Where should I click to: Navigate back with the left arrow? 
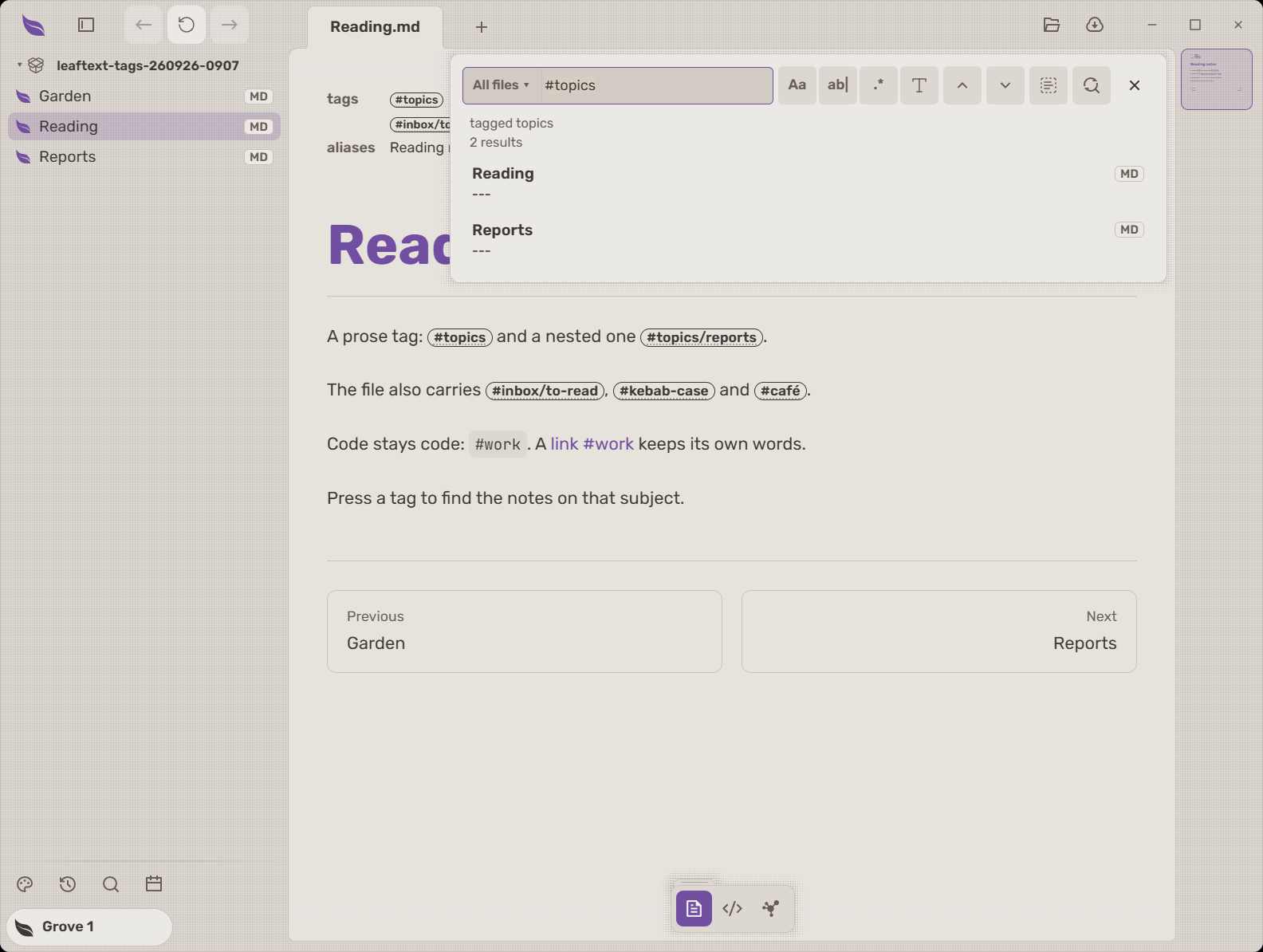144,25
